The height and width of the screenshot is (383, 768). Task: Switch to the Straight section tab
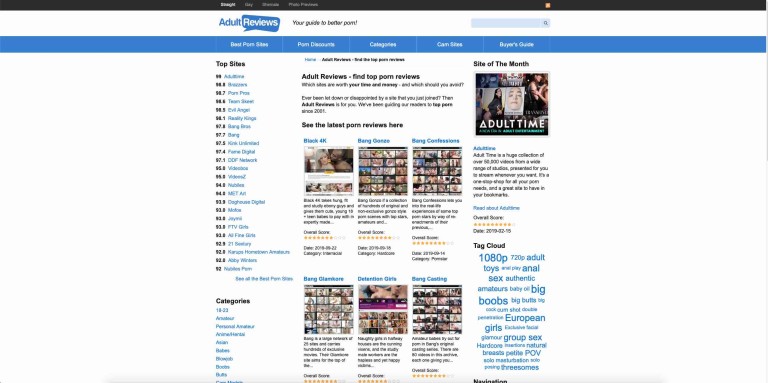tap(228, 4)
